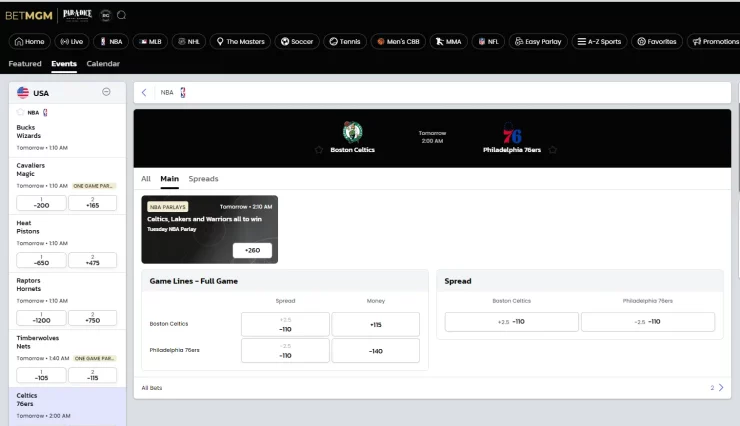Screen dimensions: 740x426
Task: Bet Cavaliers moneyline -200
Action: click(42, 203)
